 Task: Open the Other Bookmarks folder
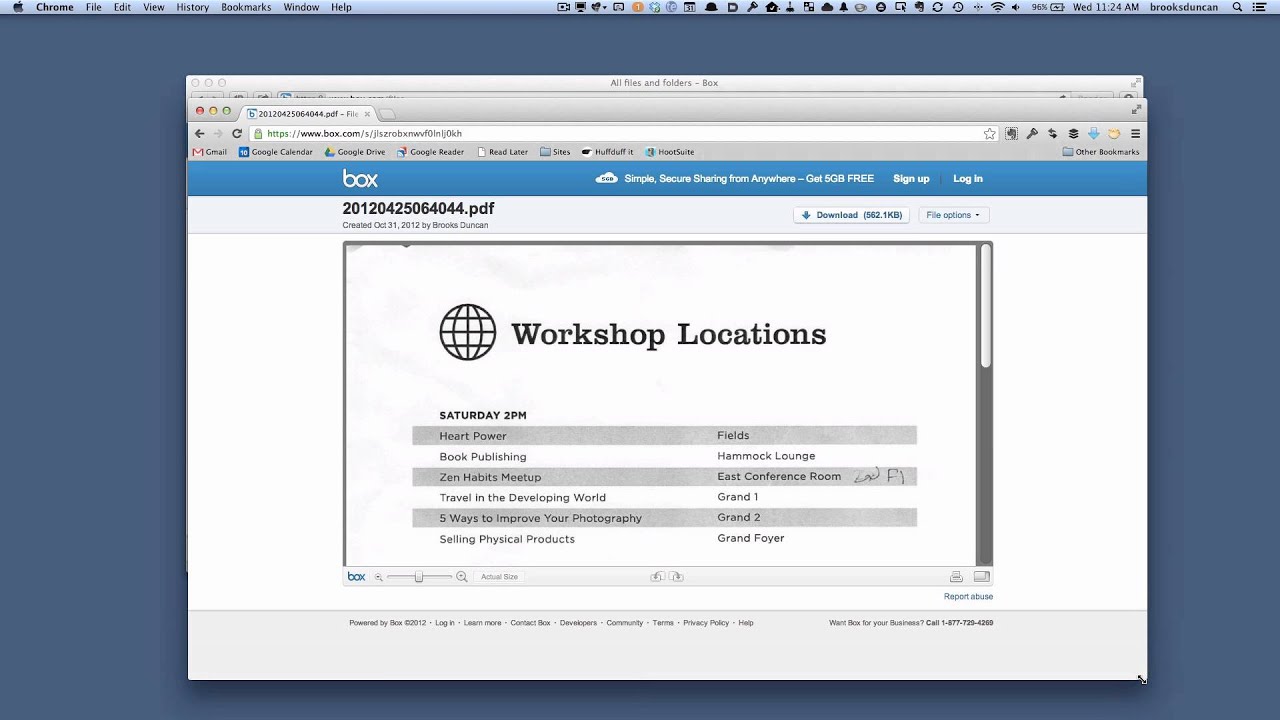coord(1101,152)
